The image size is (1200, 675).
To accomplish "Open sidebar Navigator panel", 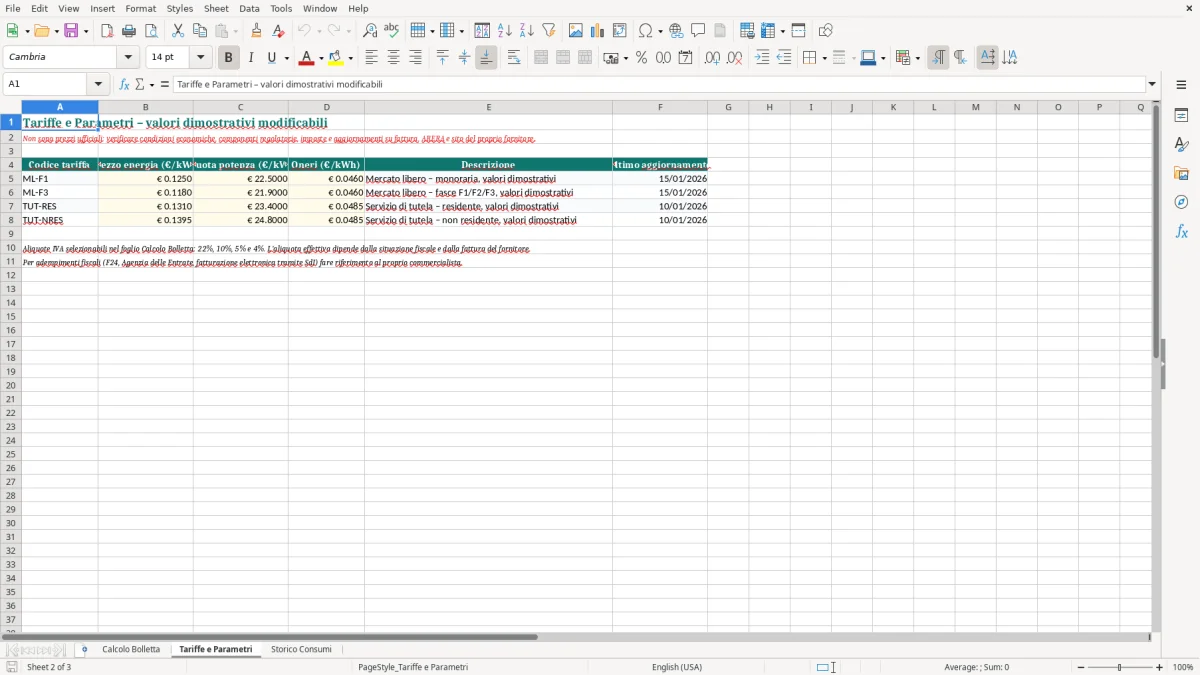I will [x=1181, y=202].
